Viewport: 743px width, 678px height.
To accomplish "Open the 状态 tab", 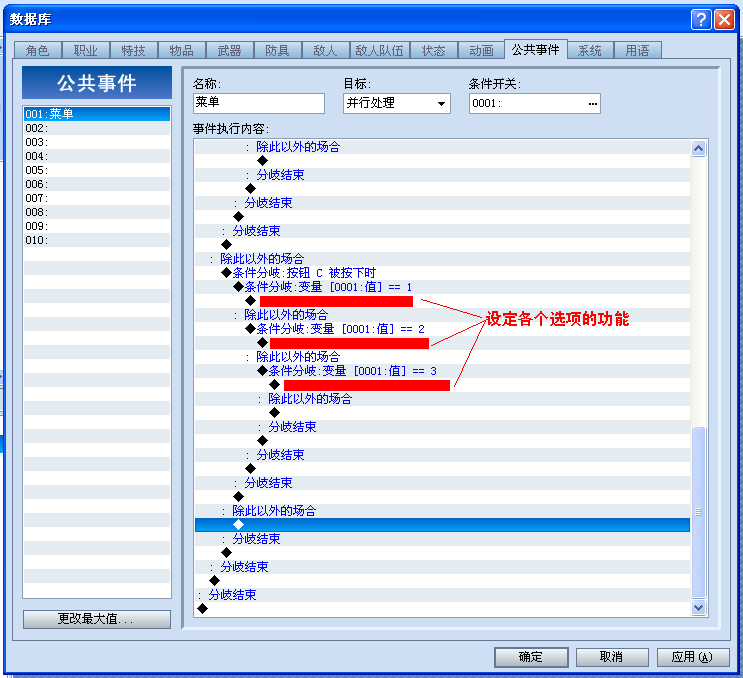I will click(x=434, y=50).
